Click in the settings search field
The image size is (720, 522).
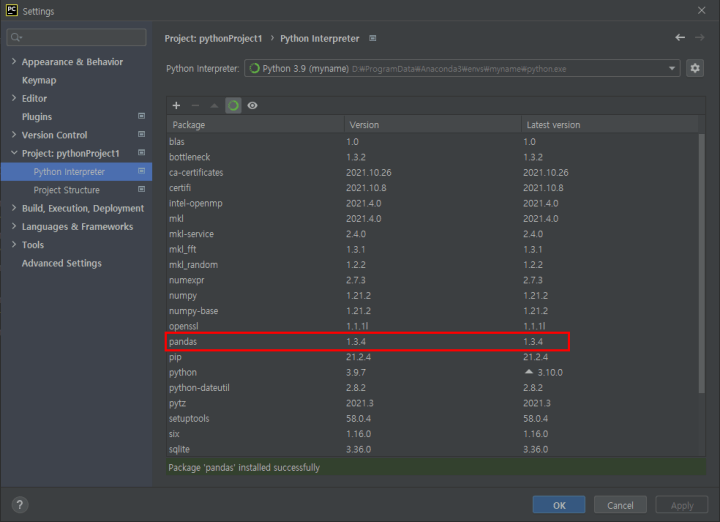click(76, 37)
